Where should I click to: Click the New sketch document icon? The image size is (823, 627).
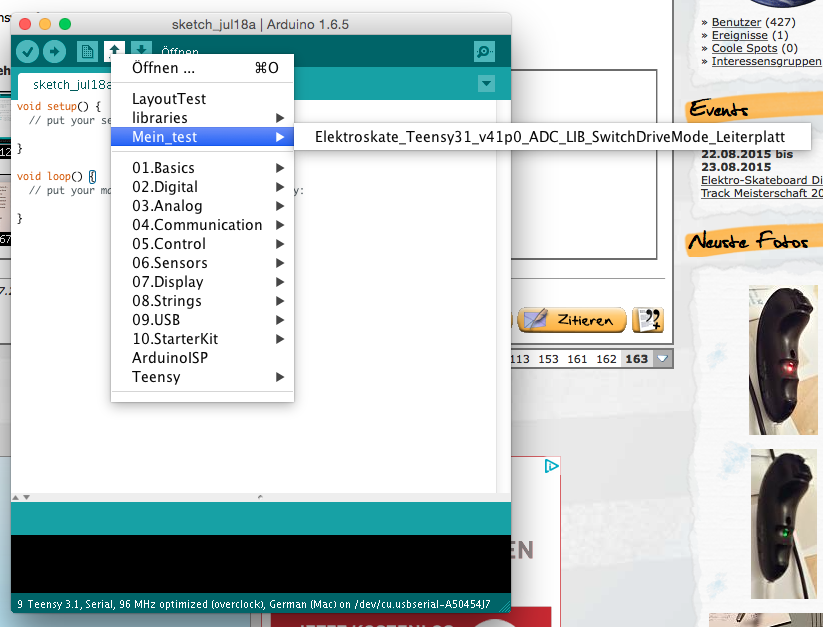coord(87,51)
